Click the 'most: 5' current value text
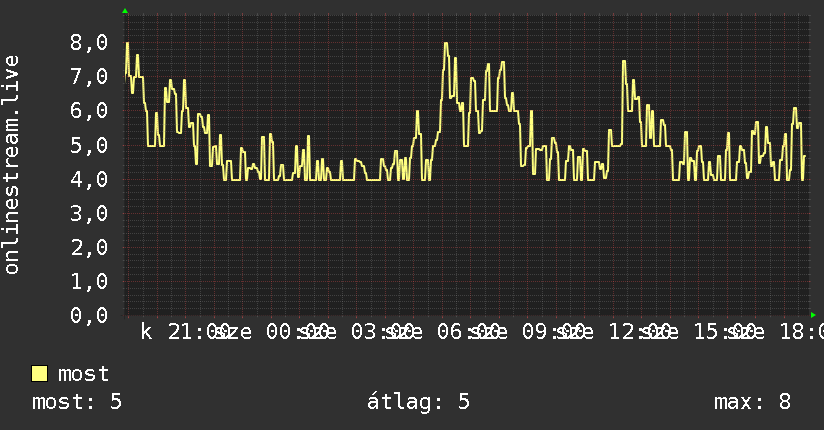The width and height of the screenshot is (824, 430). tap(77, 402)
